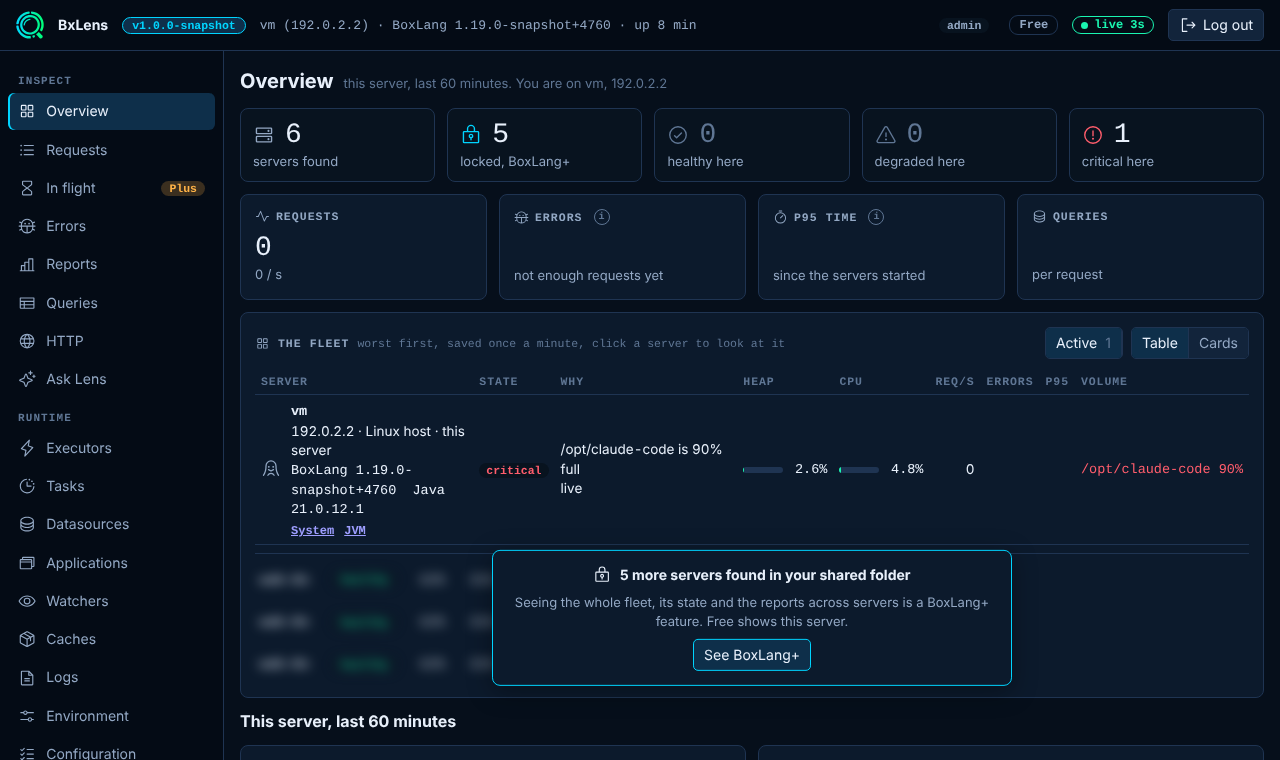Click the Errors bug icon in sidebar
Viewport: 1280px width, 760px height.
pyautogui.click(x=27, y=226)
